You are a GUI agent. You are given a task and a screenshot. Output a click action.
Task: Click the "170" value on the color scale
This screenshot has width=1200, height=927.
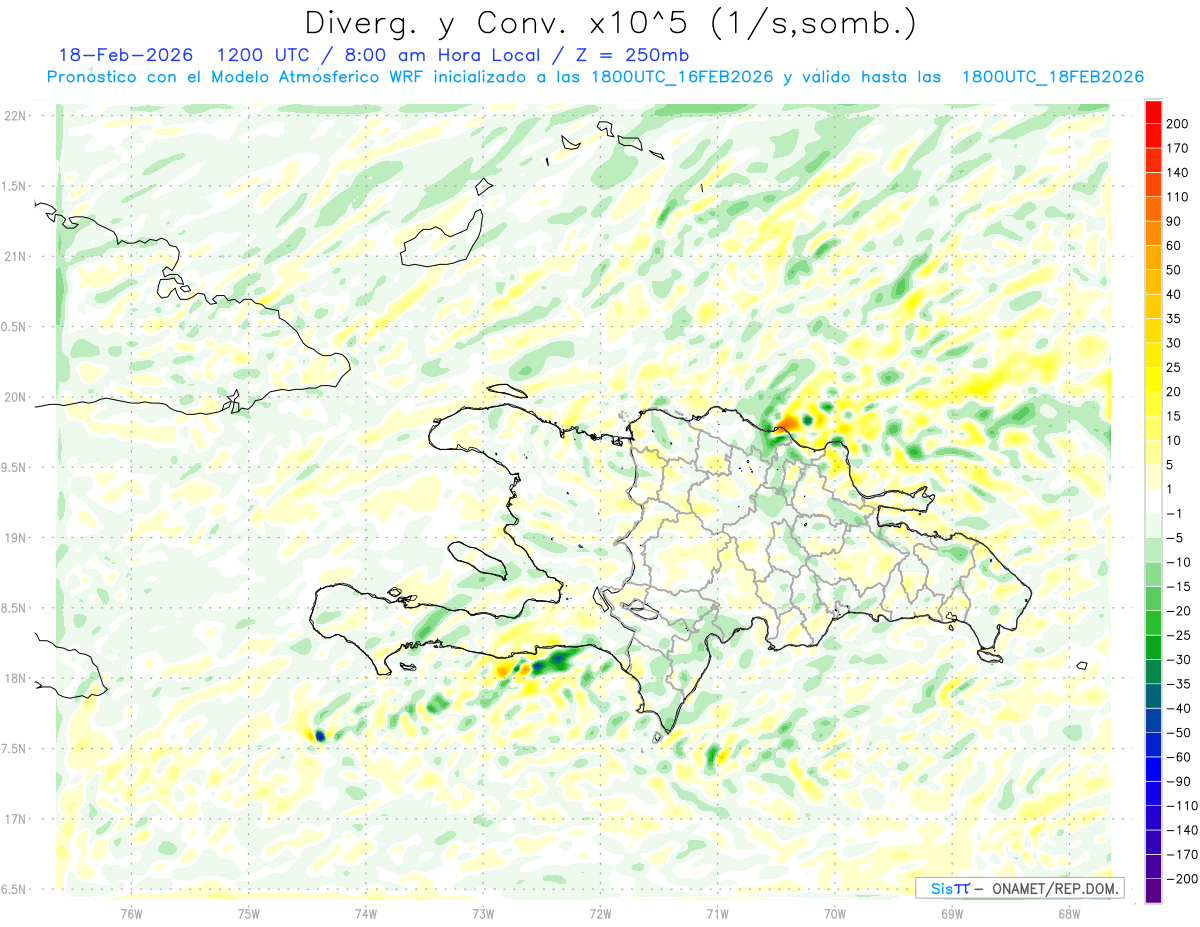(1179, 148)
